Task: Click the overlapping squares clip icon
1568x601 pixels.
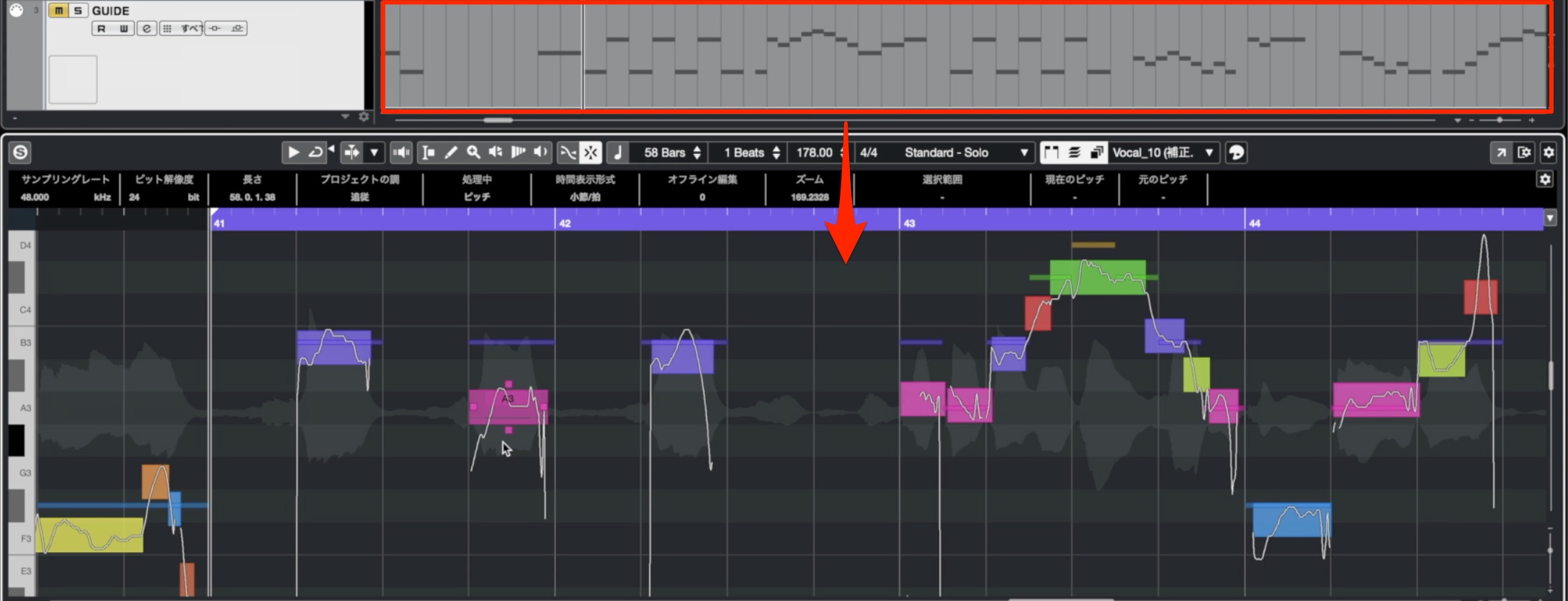Action: pos(1097,152)
